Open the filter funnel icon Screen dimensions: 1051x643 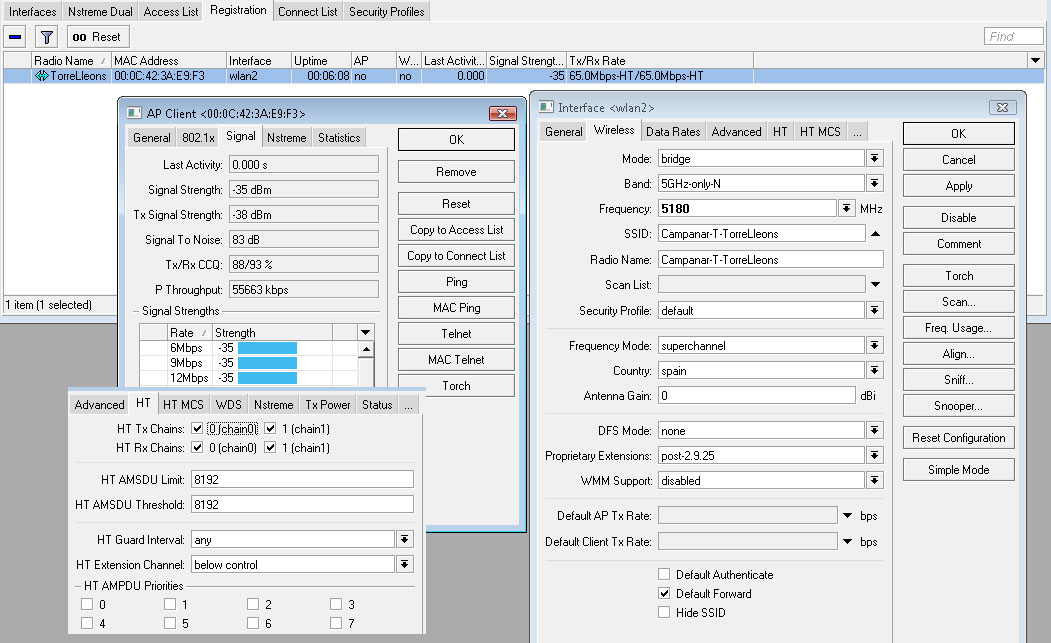tap(46, 37)
